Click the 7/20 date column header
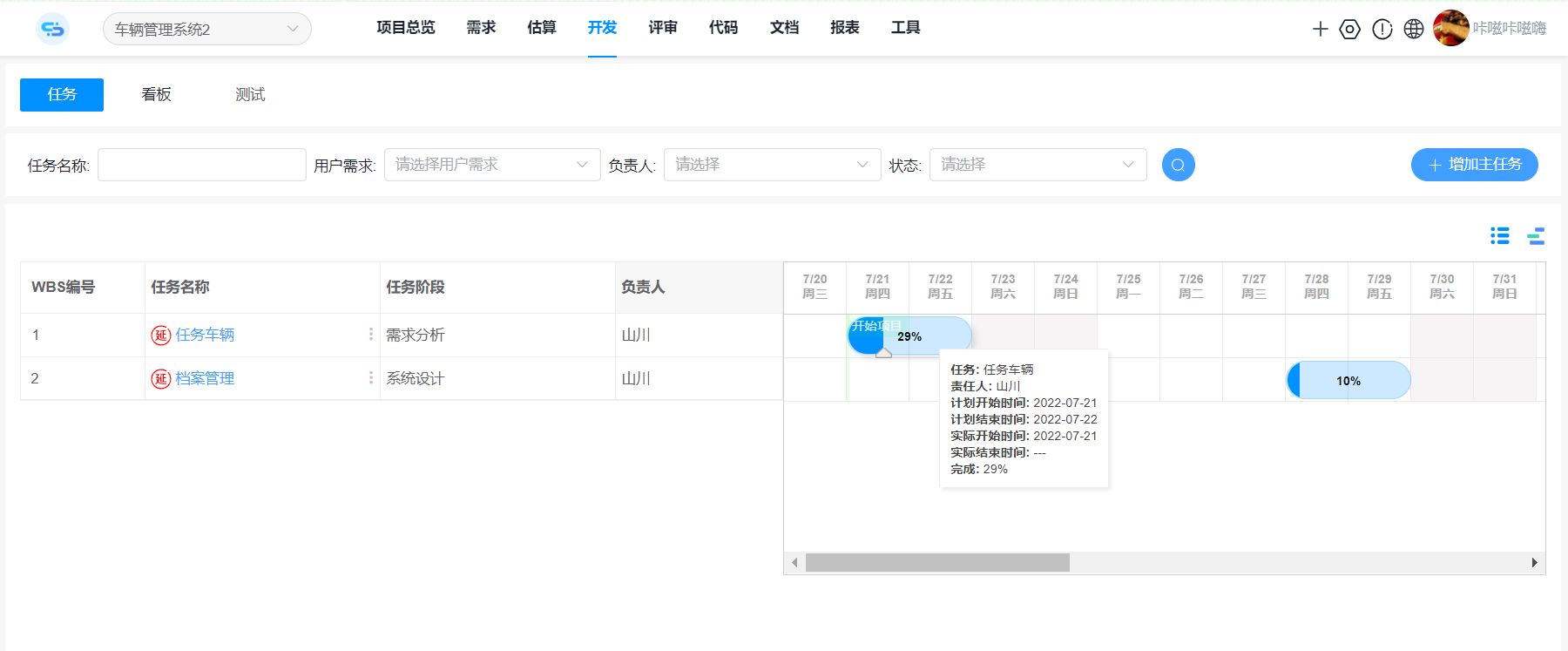 coord(815,287)
